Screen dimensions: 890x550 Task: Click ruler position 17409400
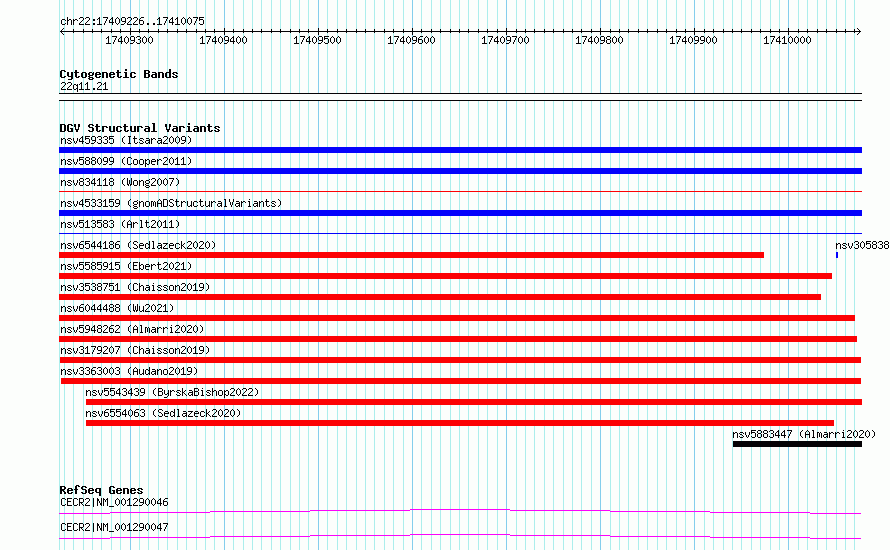point(223,40)
